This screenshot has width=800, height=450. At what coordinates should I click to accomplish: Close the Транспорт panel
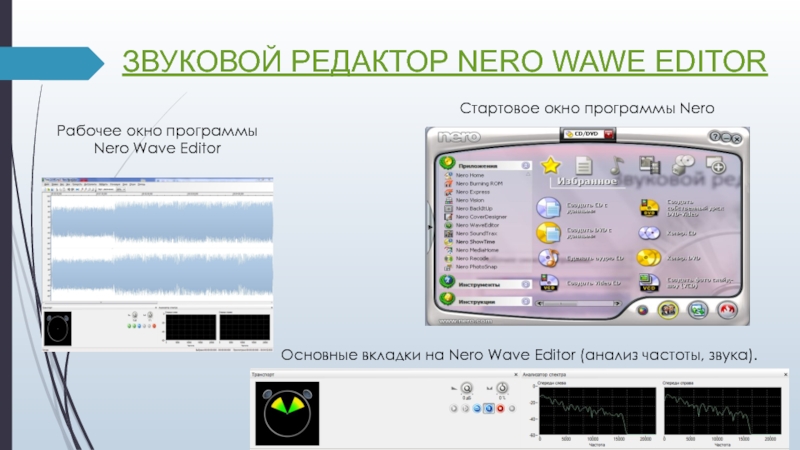[x=515, y=374]
